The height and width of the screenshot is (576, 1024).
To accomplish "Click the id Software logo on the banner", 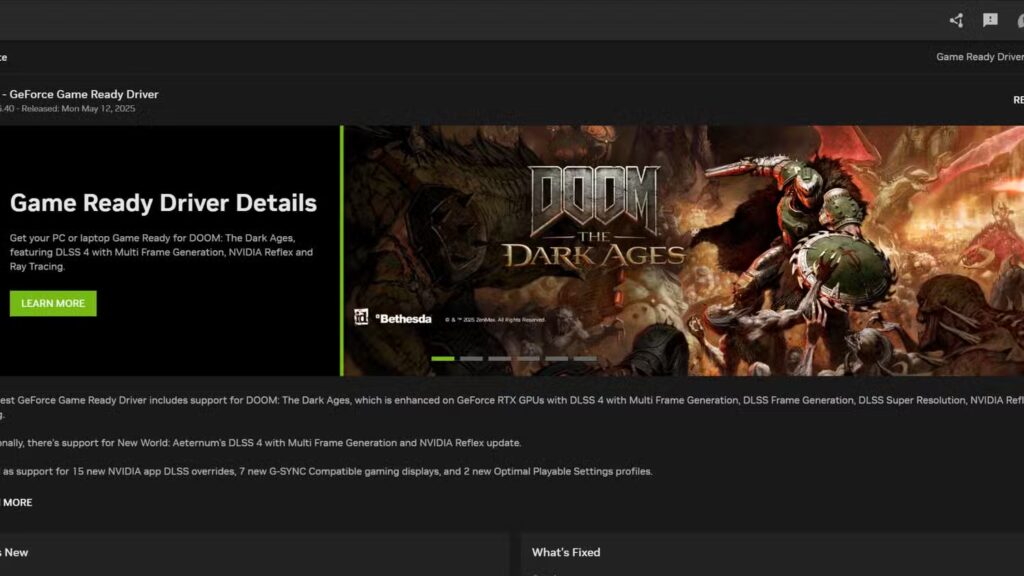I will tap(361, 317).
